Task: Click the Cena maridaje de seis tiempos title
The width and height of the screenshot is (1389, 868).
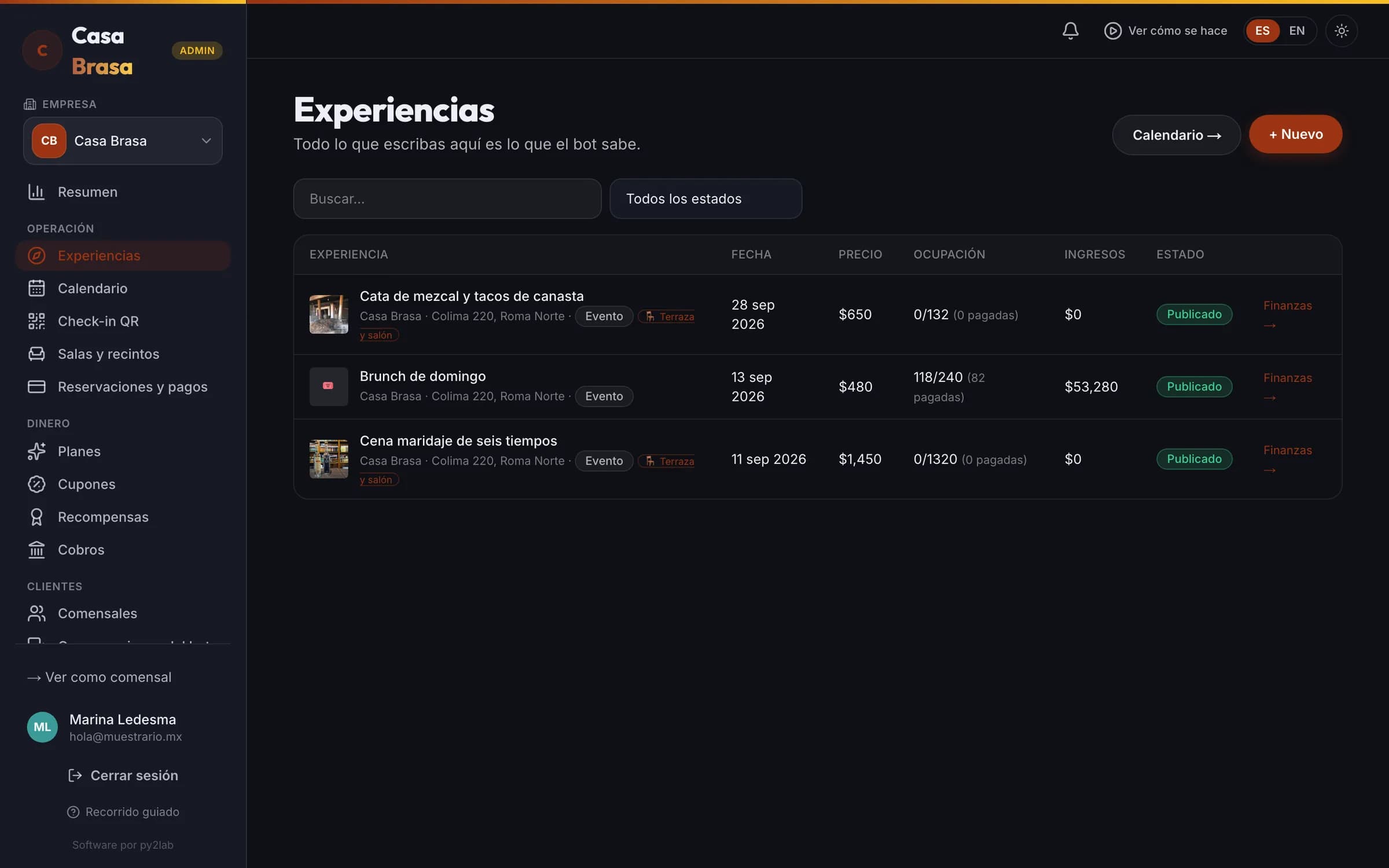Action: (458, 441)
